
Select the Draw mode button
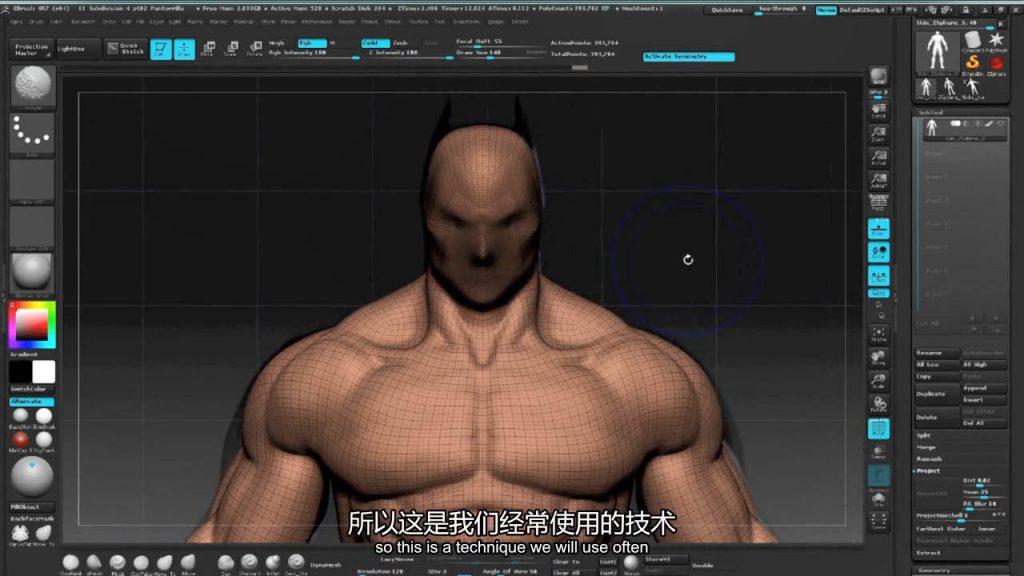click(184, 49)
